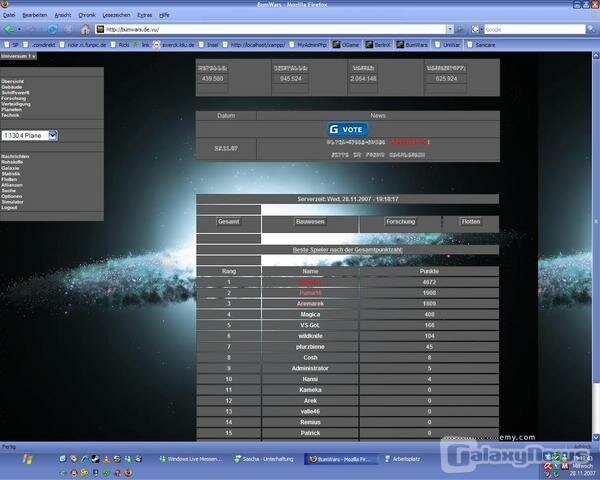Show the Bauwesen ranking
Screen dimensions: 600x480
point(310,222)
